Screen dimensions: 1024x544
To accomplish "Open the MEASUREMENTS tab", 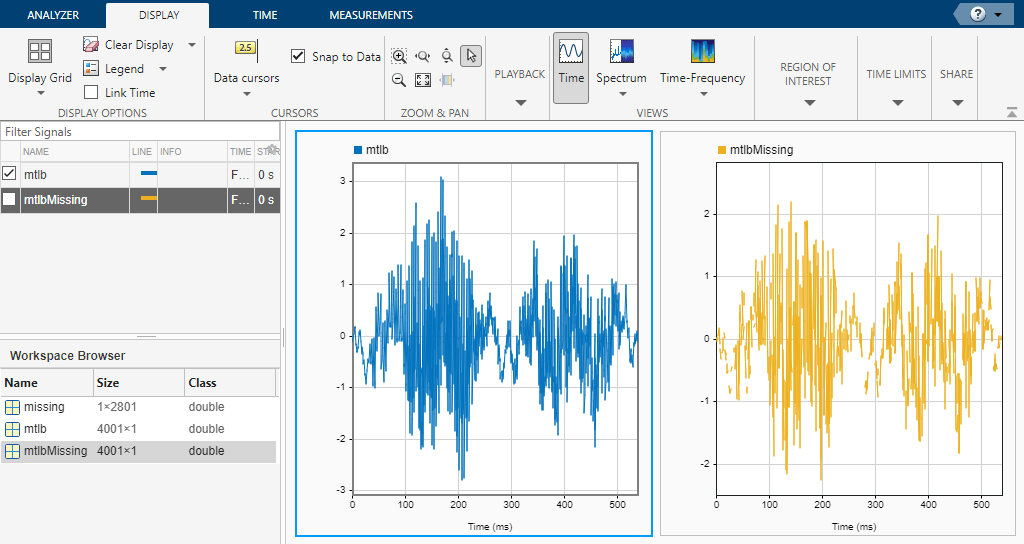I will coord(370,14).
